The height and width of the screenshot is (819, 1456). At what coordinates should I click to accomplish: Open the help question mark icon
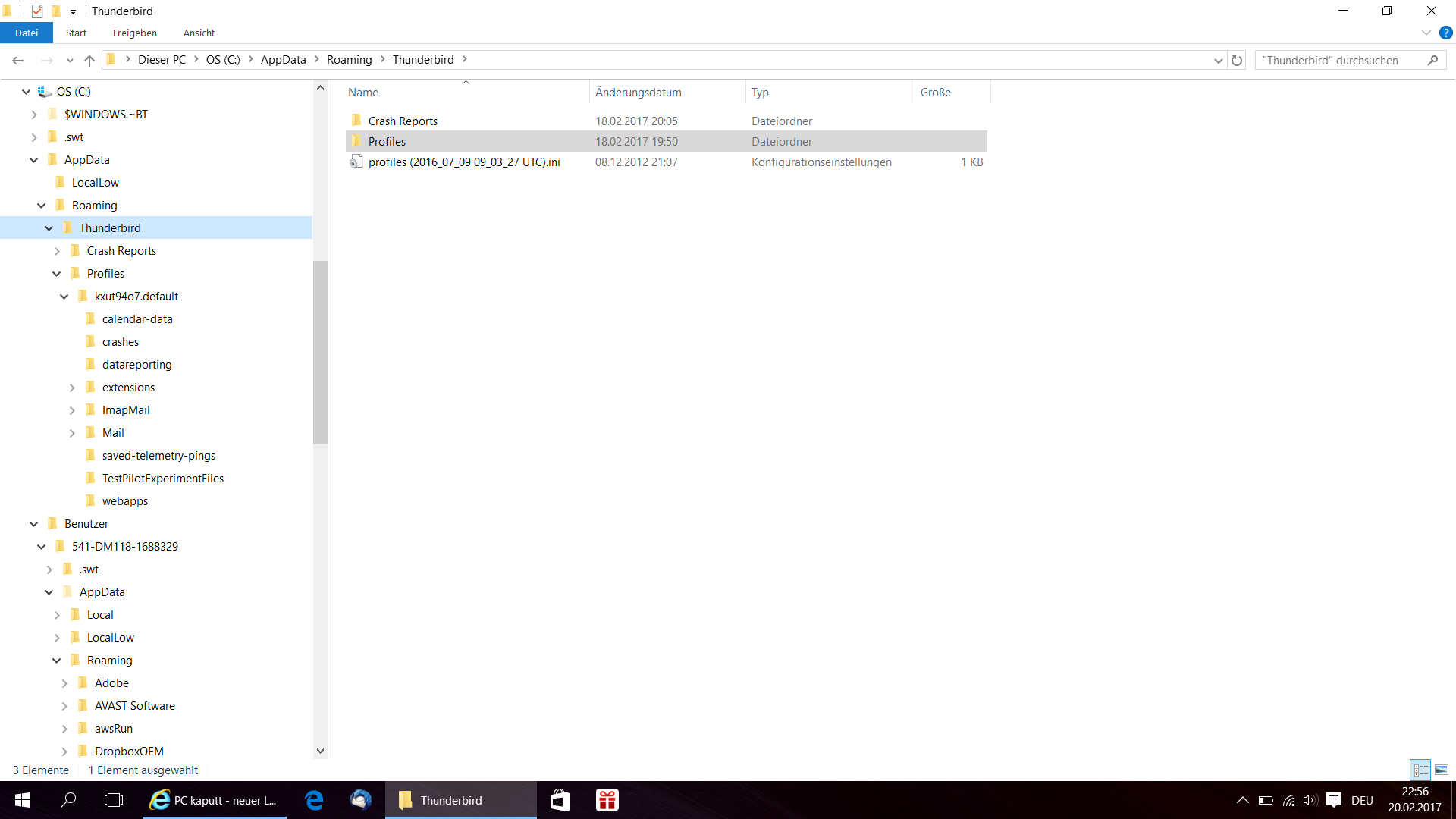[1445, 33]
